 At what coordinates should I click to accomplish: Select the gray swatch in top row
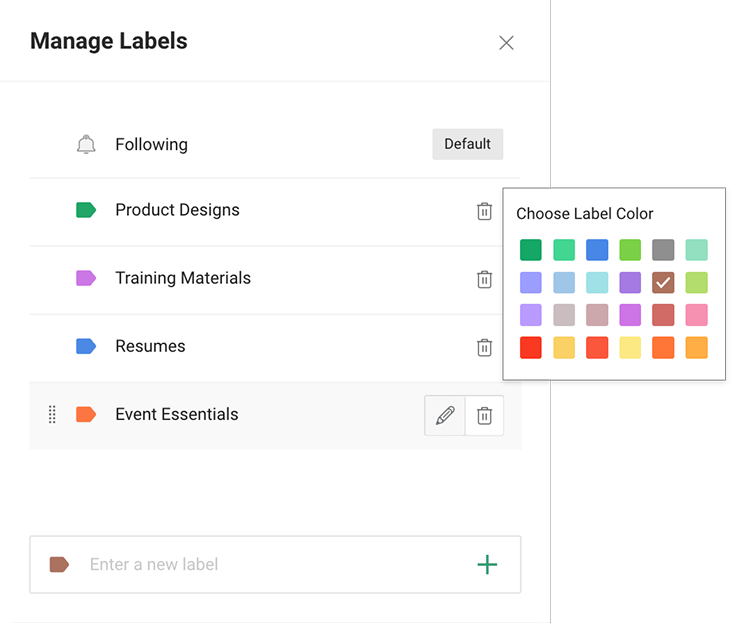click(663, 249)
